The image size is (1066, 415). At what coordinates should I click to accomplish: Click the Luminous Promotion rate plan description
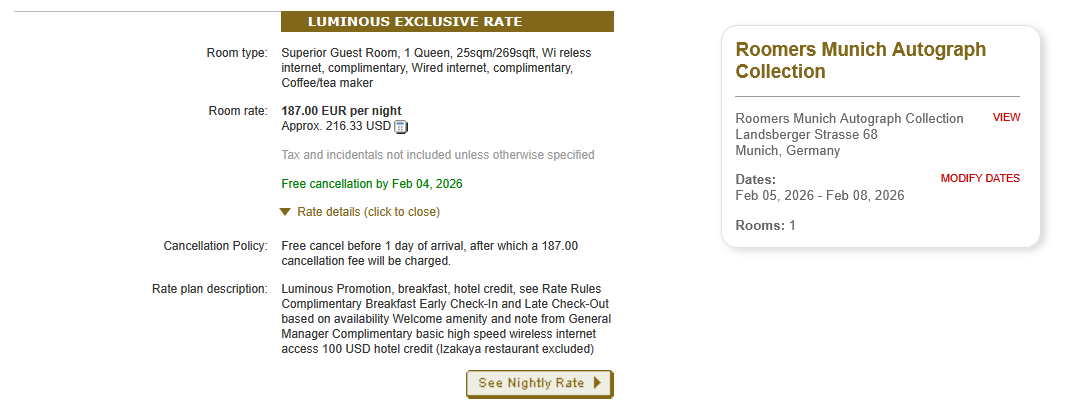(x=446, y=319)
